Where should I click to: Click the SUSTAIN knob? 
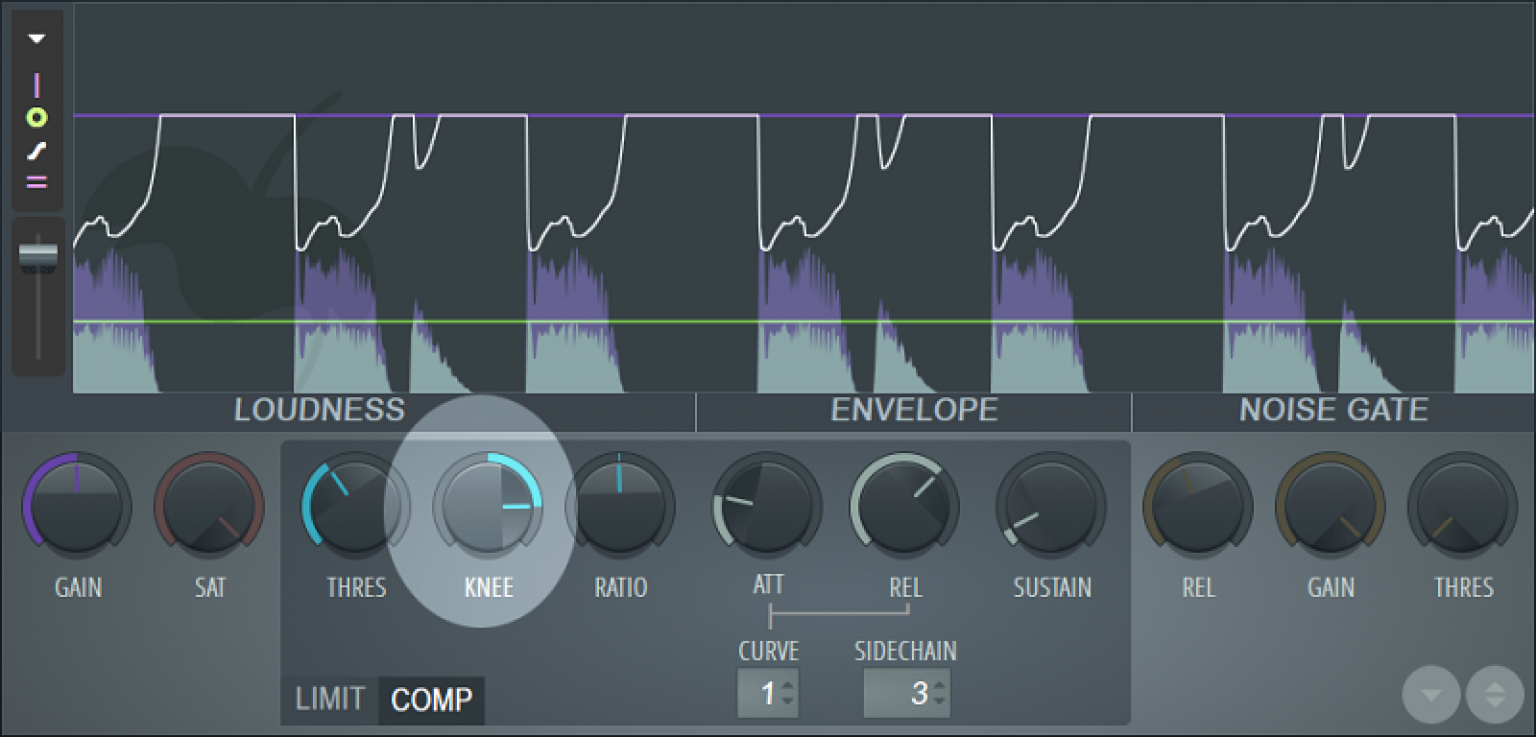pyautogui.click(x=1050, y=505)
